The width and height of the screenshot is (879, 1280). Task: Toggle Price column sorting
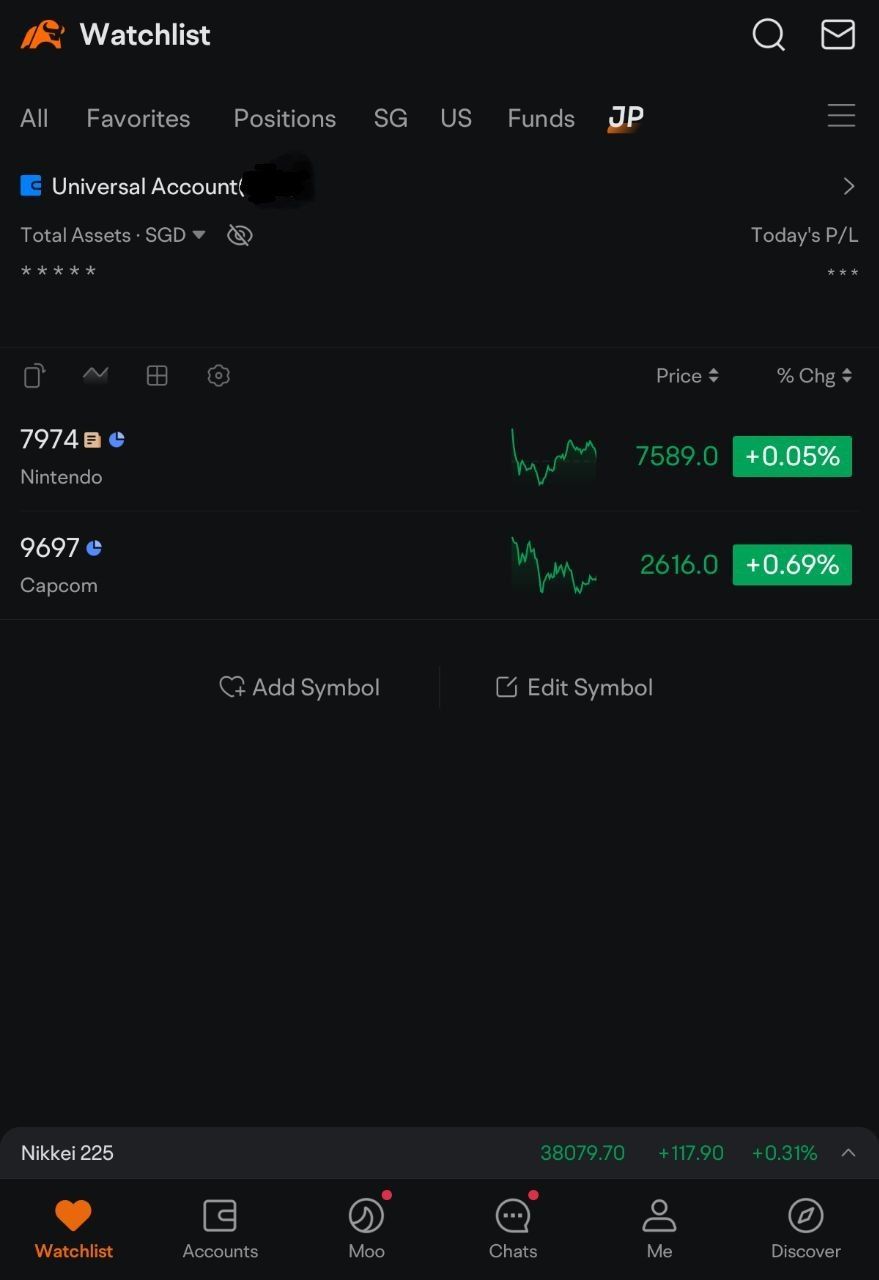point(687,376)
